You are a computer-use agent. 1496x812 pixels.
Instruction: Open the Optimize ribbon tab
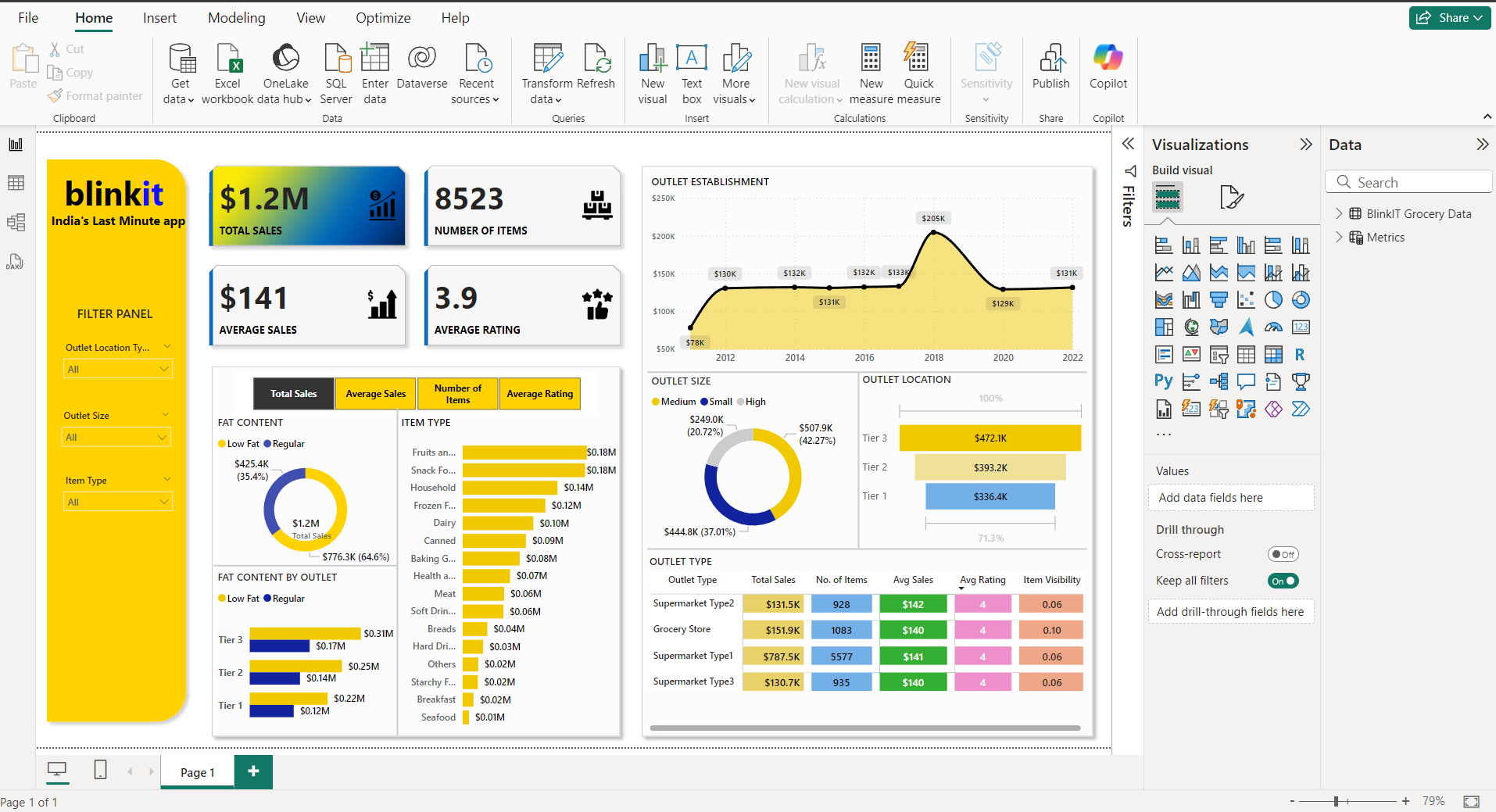(x=383, y=18)
